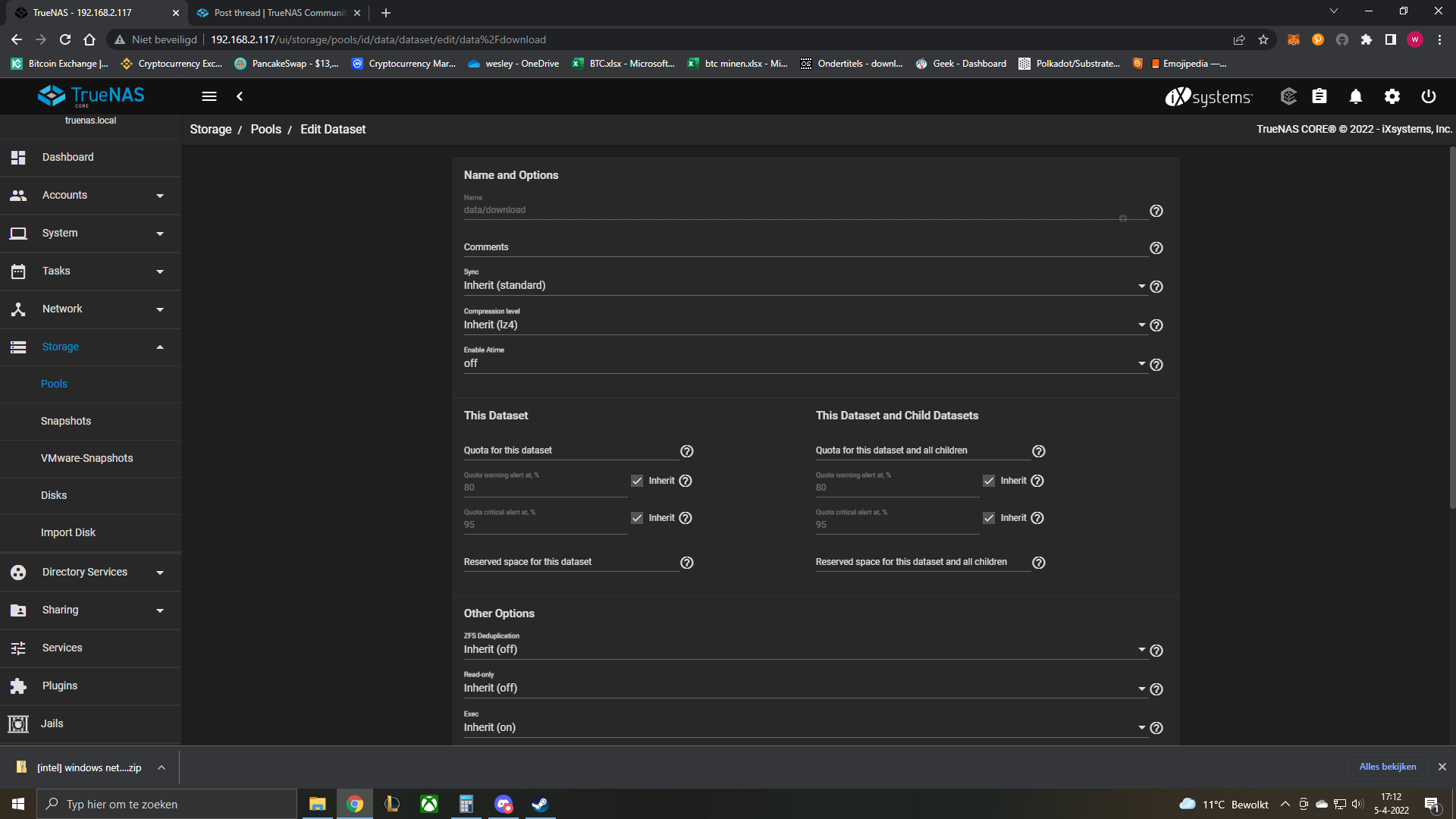Image resolution: width=1456 pixels, height=819 pixels.
Task: Open the ZFS Deduplication dropdown
Action: pos(804,650)
